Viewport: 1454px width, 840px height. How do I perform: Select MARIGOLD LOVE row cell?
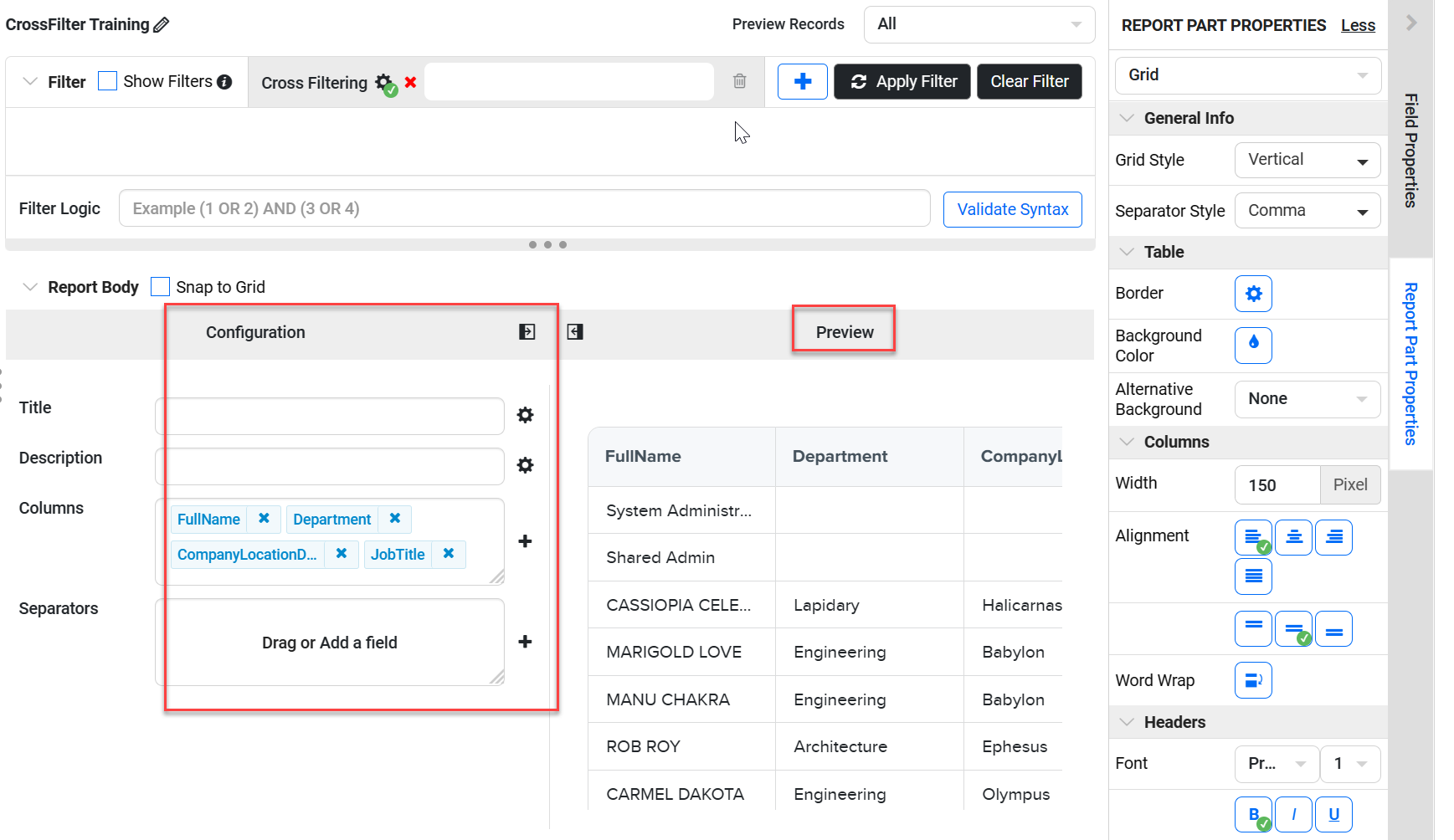(x=682, y=652)
